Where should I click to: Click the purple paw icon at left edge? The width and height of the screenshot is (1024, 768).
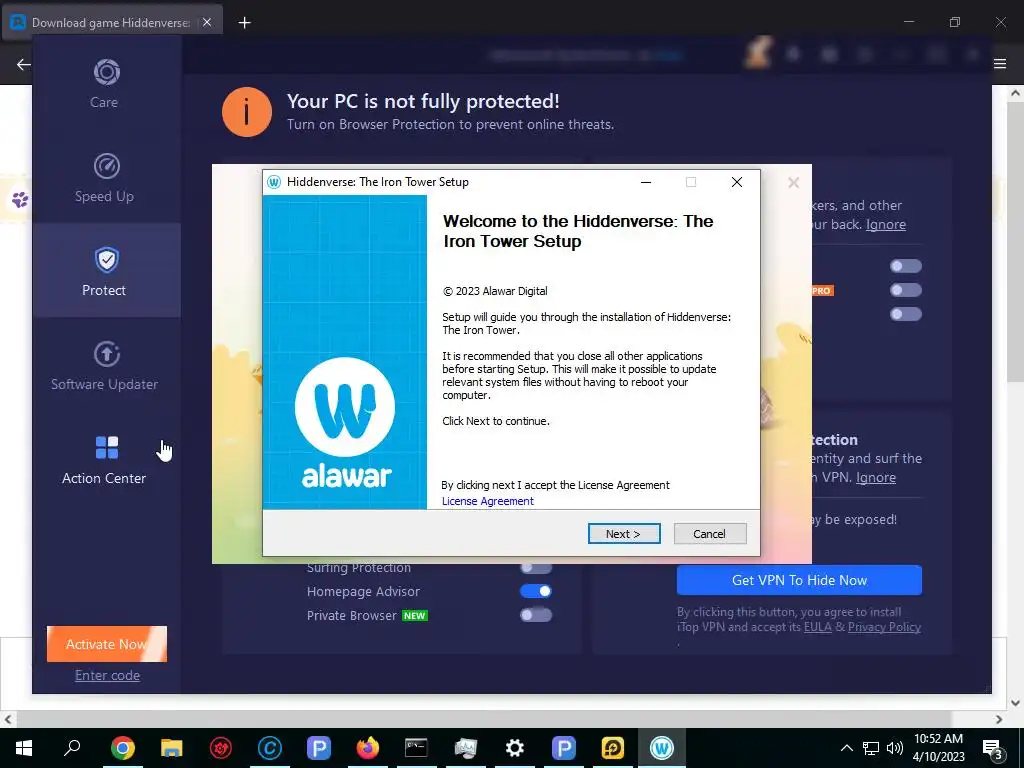click(20, 199)
